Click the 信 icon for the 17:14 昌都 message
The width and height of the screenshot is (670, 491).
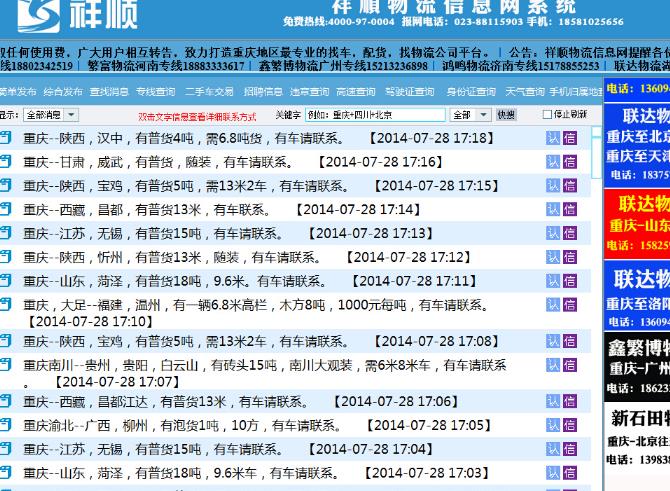coord(570,209)
